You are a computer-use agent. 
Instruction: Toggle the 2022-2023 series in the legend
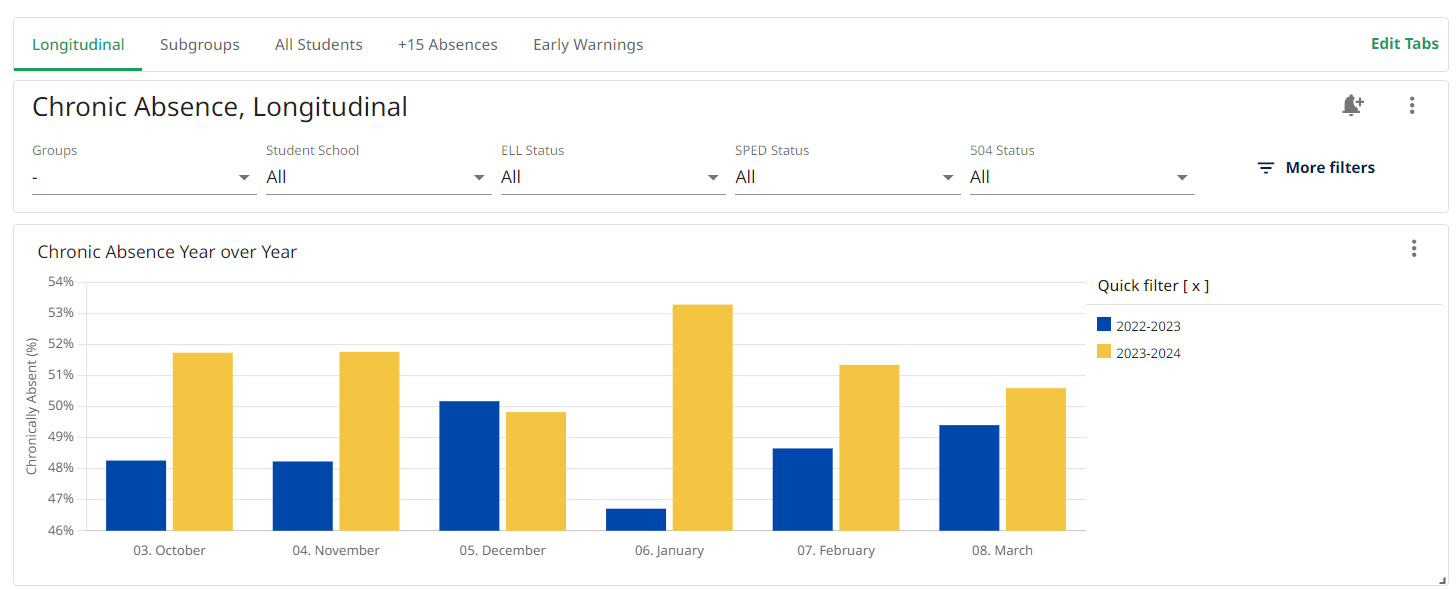(x=1149, y=325)
